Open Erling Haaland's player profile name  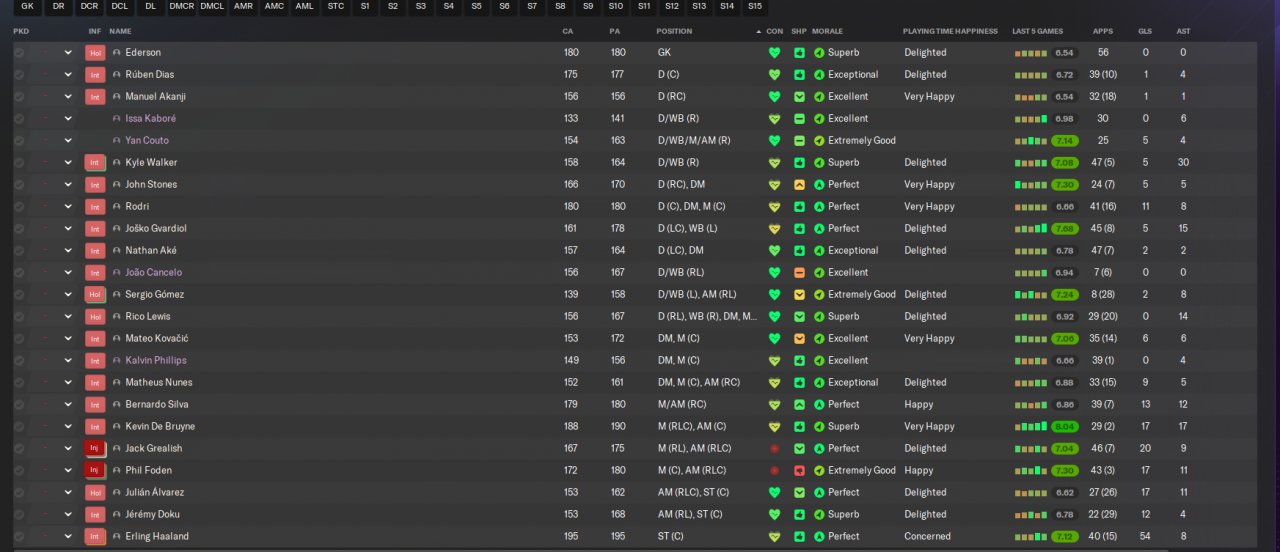tap(157, 536)
